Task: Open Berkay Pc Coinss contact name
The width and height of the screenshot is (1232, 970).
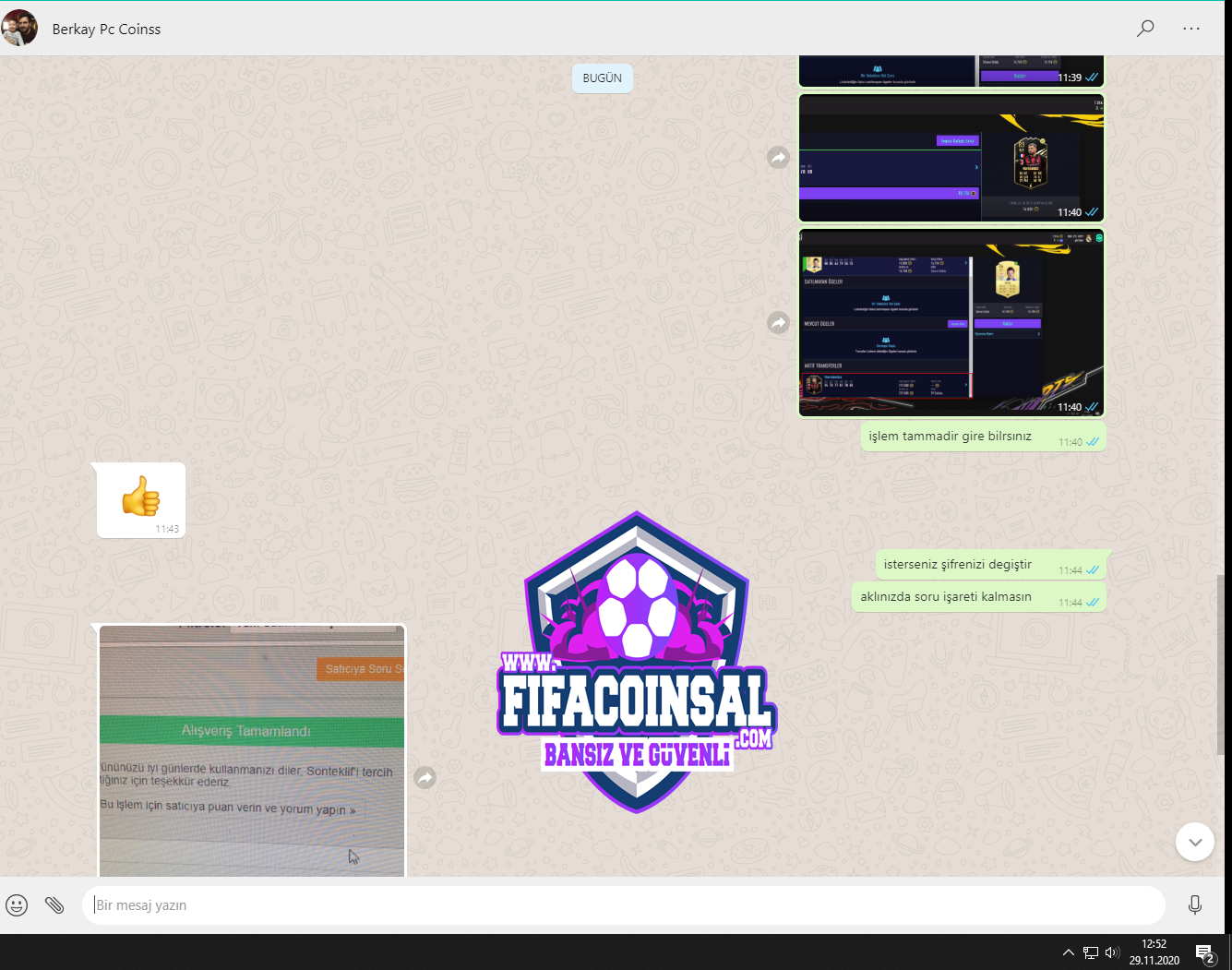Action: [x=106, y=30]
